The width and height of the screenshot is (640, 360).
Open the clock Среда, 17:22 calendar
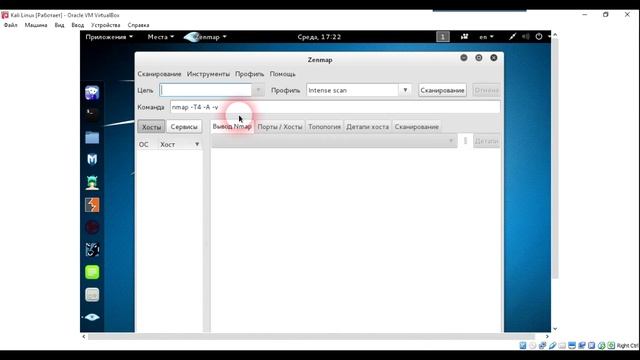pos(319,37)
